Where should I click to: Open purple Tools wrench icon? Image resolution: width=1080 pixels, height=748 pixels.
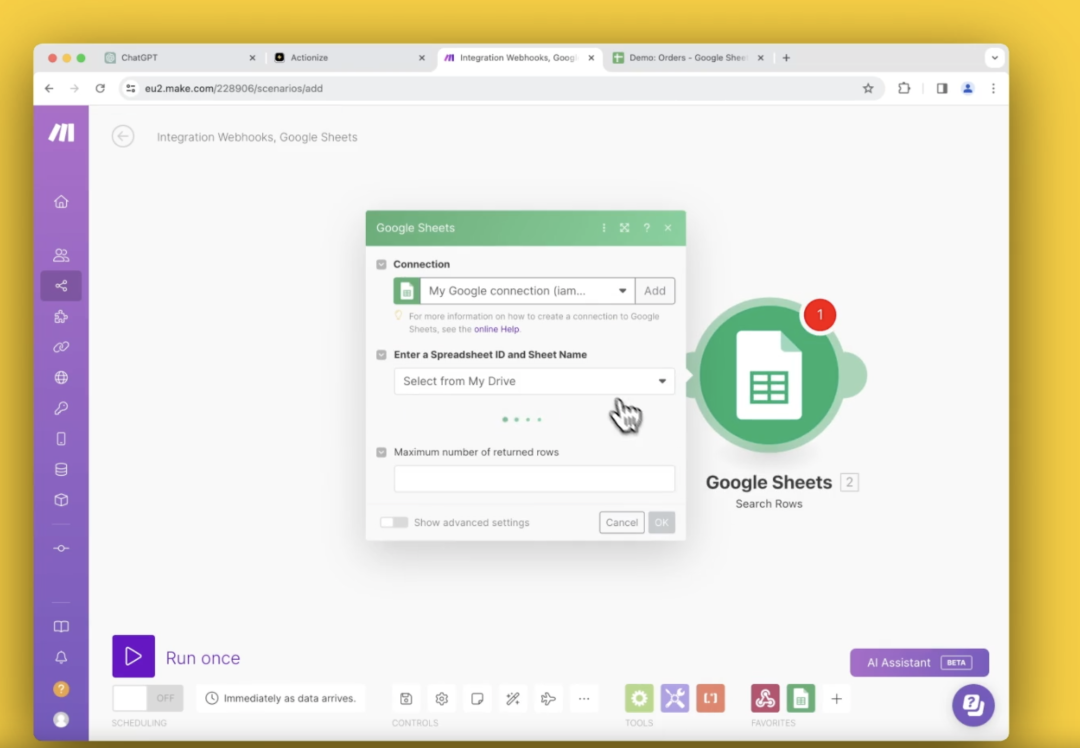click(x=675, y=698)
